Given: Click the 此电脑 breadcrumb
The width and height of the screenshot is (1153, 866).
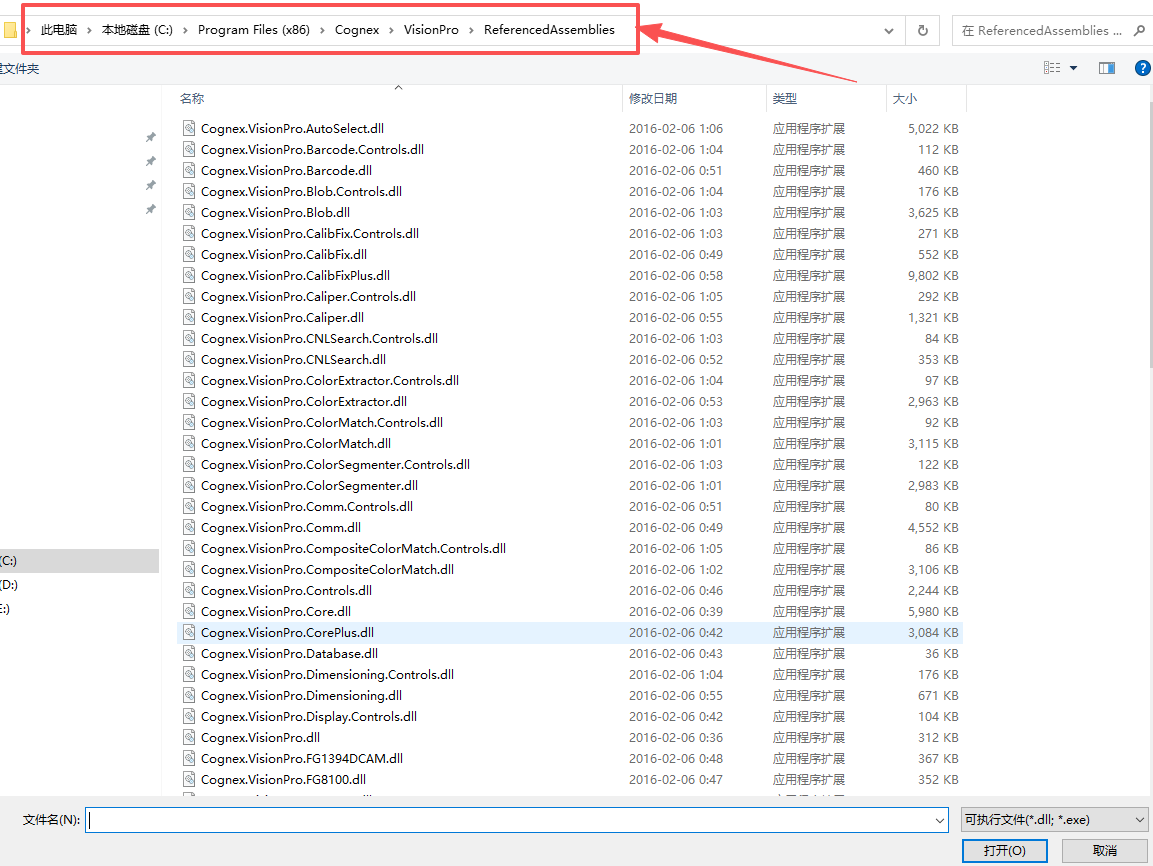Looking at the screenshot, I should (x=59, y=29).
